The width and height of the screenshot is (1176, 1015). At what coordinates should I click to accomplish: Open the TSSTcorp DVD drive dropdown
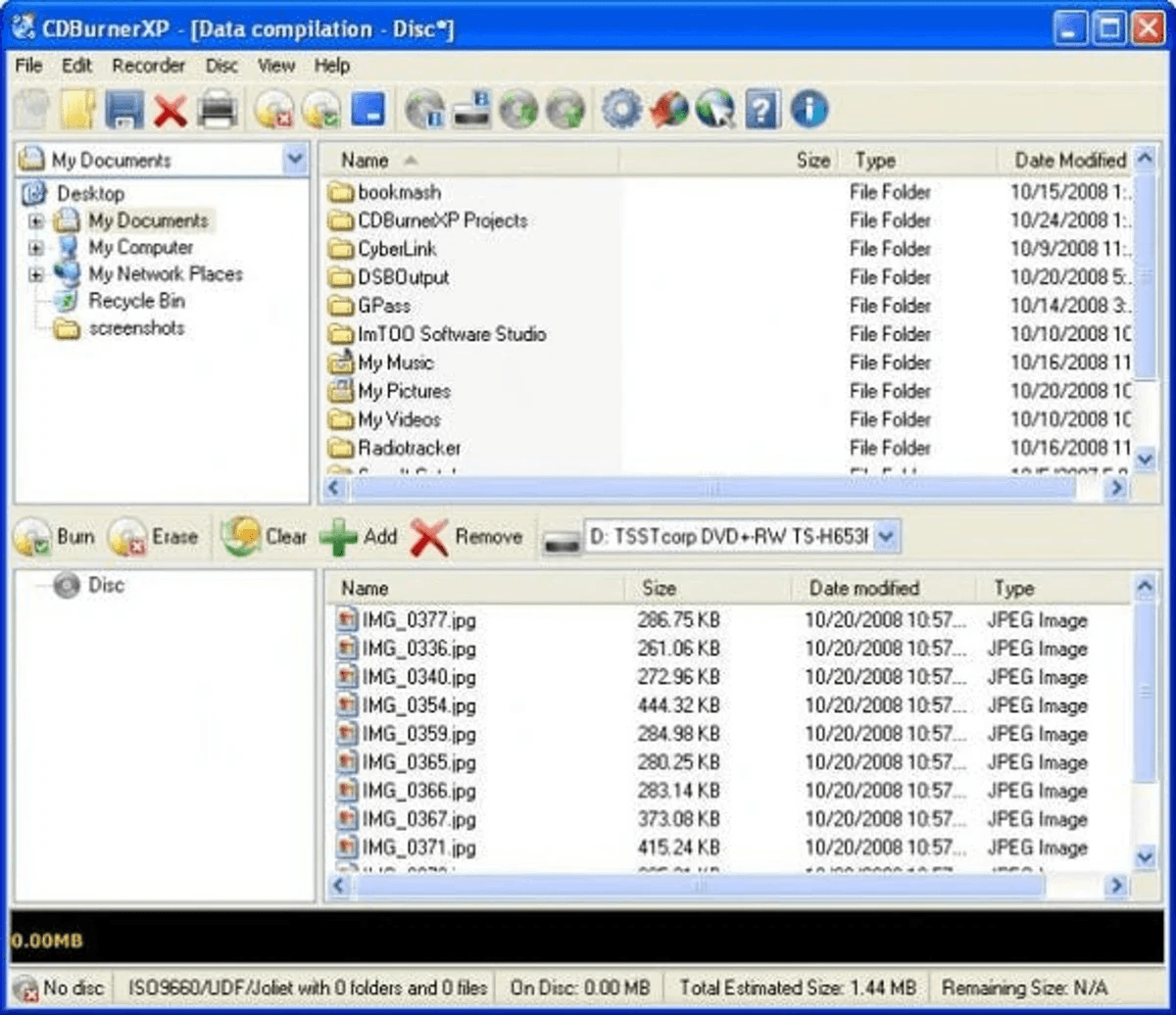click(x=886, y=537)
